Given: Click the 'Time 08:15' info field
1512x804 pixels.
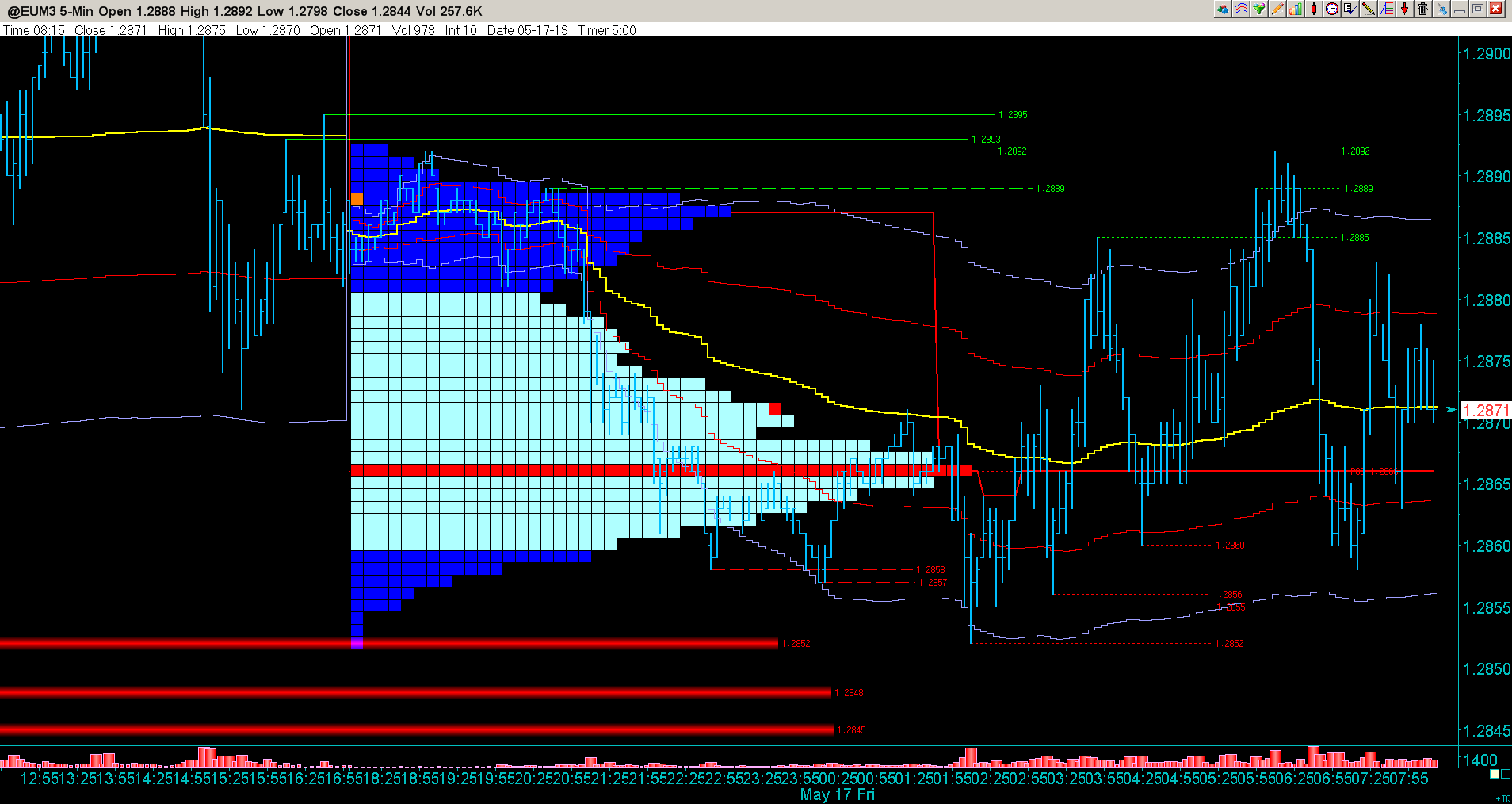Looking at the screenshot, I should point(34,30).
